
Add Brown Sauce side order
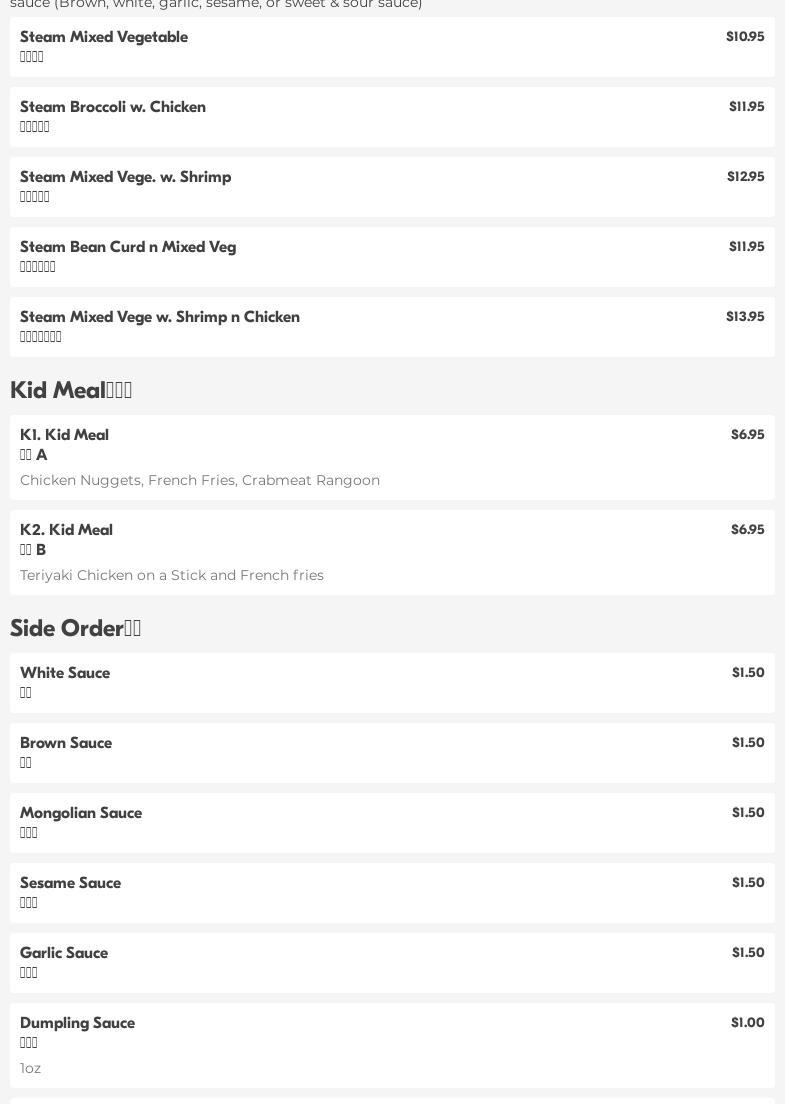pos(392,753)
